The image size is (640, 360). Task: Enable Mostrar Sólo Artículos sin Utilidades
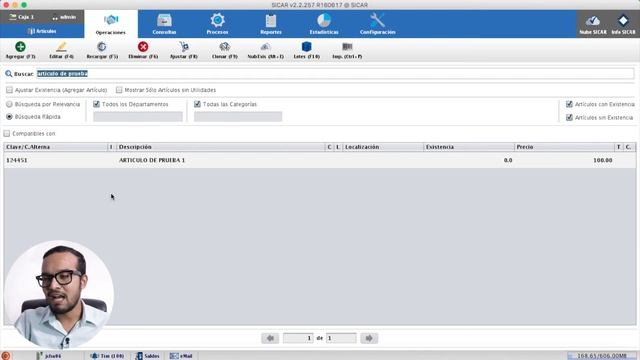(x=119, y=90)
